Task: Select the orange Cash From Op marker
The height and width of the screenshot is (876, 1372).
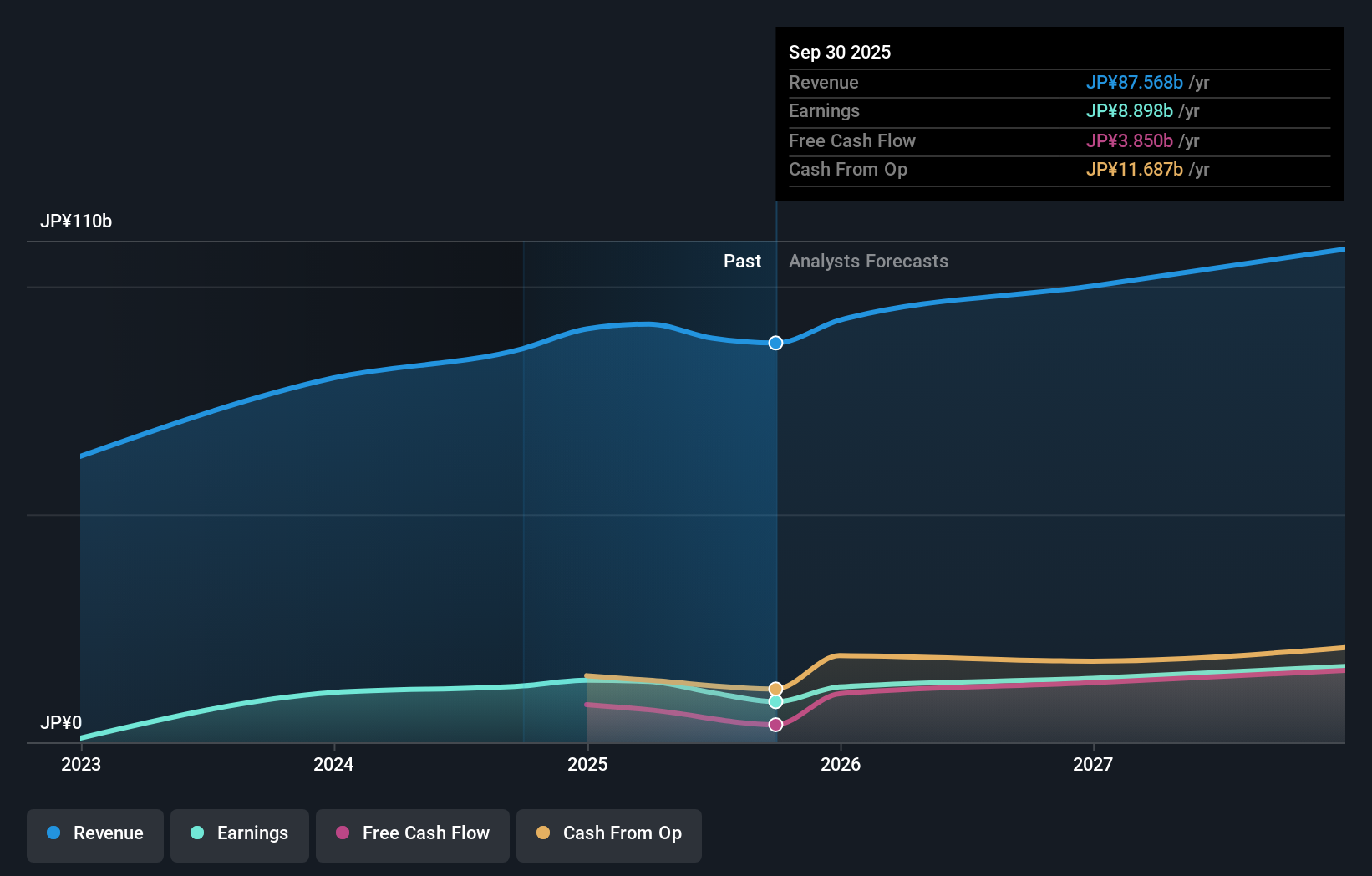Action: (775, 688)
